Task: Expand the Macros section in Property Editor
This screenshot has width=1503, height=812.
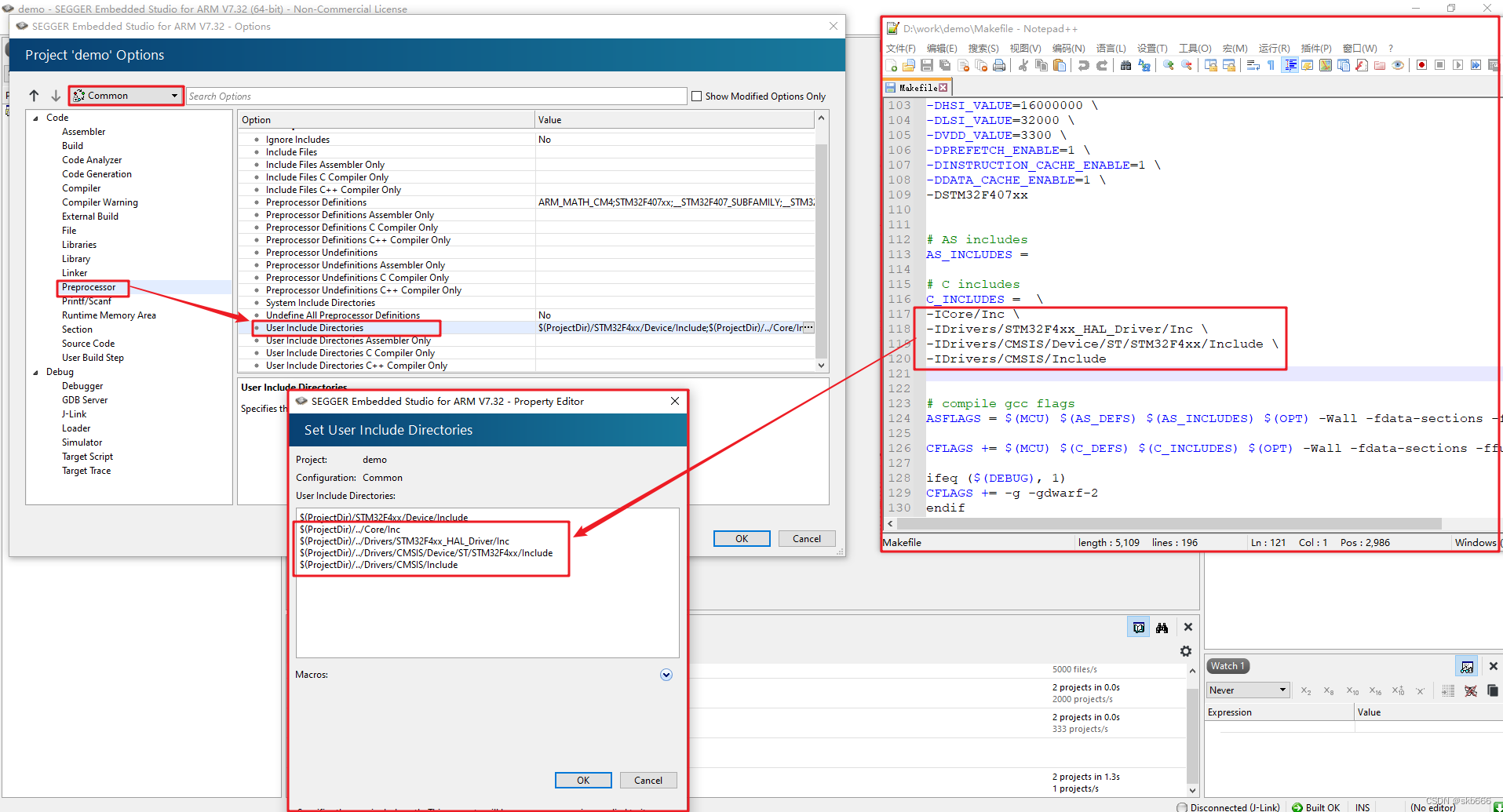Action: [x=666, y=675]
